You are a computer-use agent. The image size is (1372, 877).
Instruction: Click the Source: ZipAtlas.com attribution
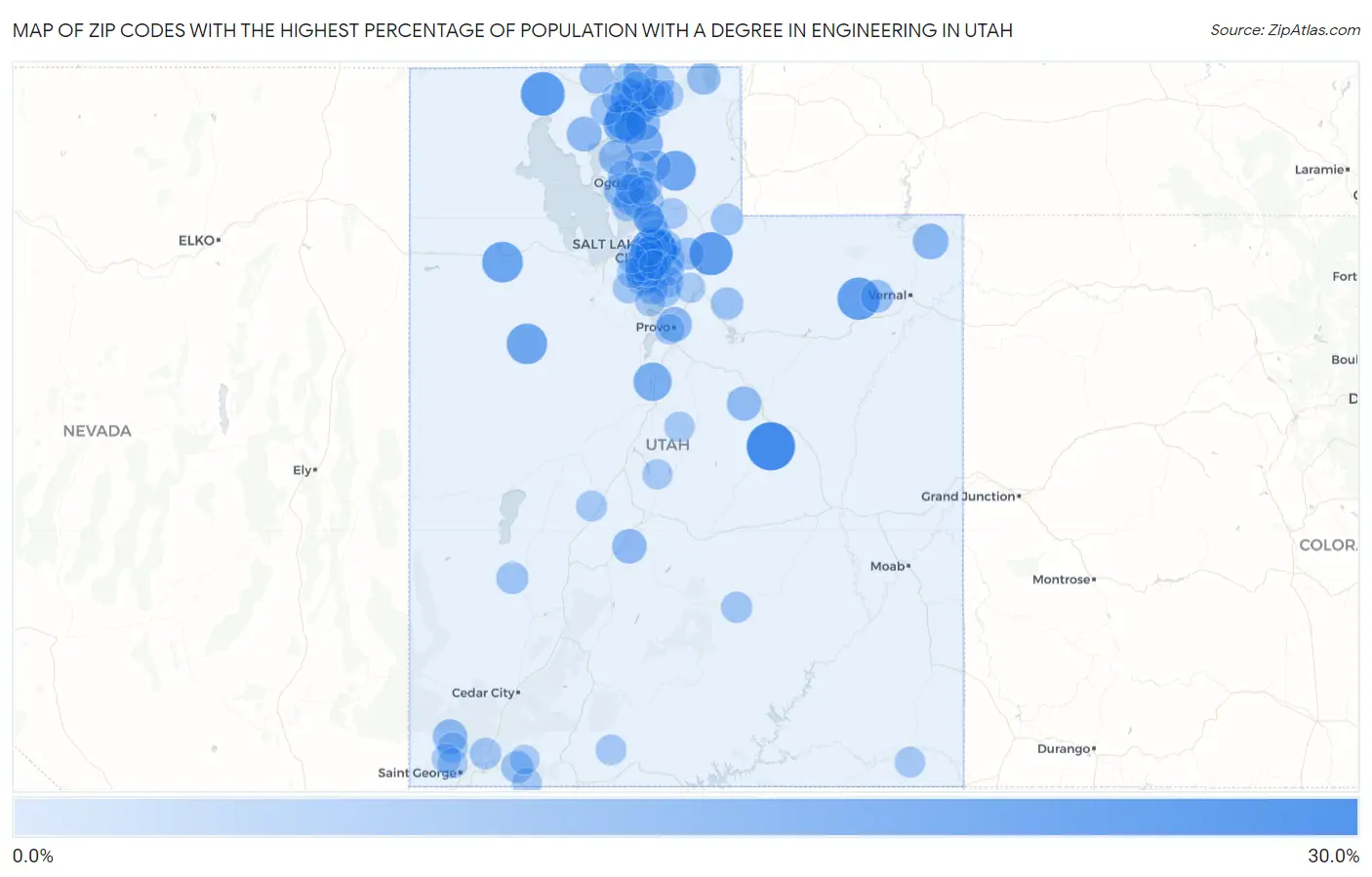click(1285, 30)
